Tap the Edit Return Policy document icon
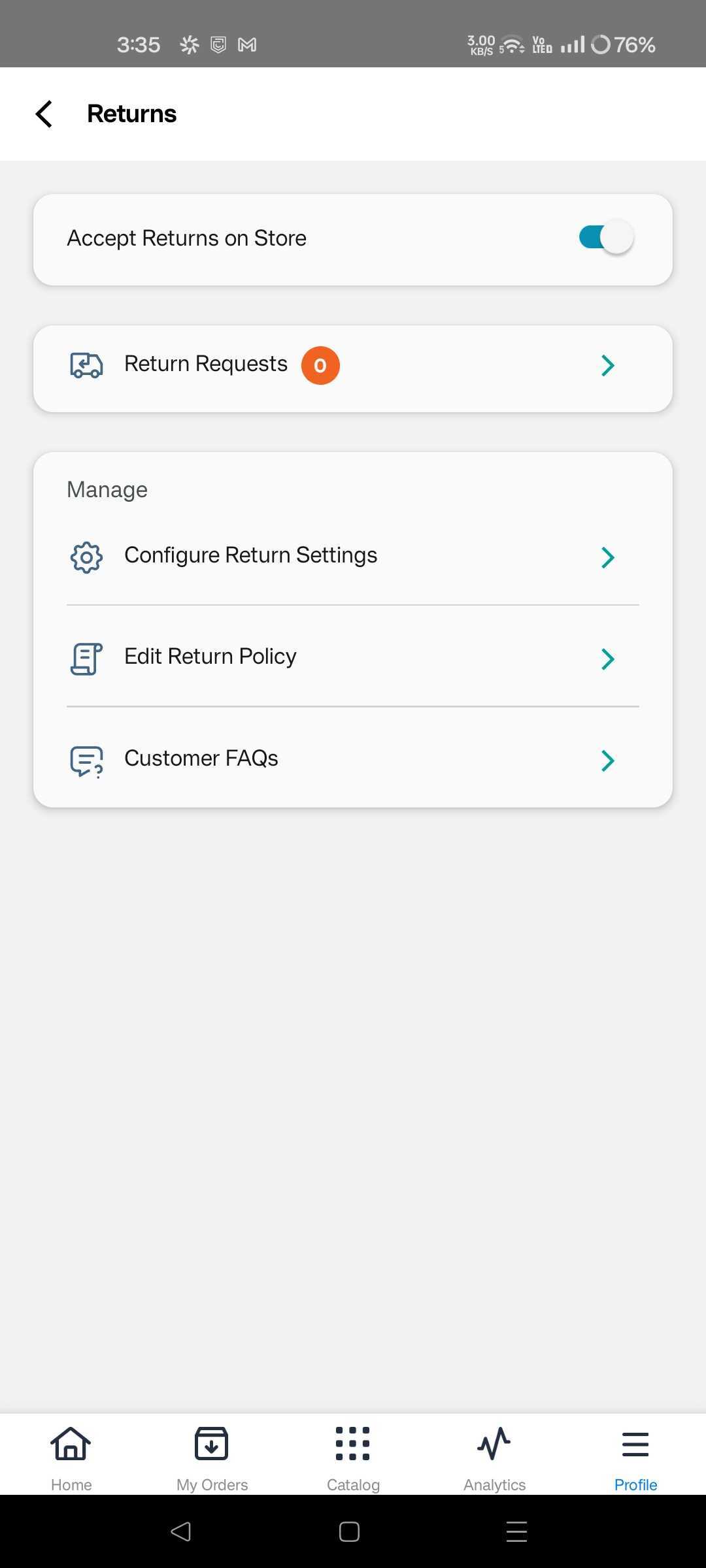Viewport: 706px width, 1568px height. click(86, 659)
